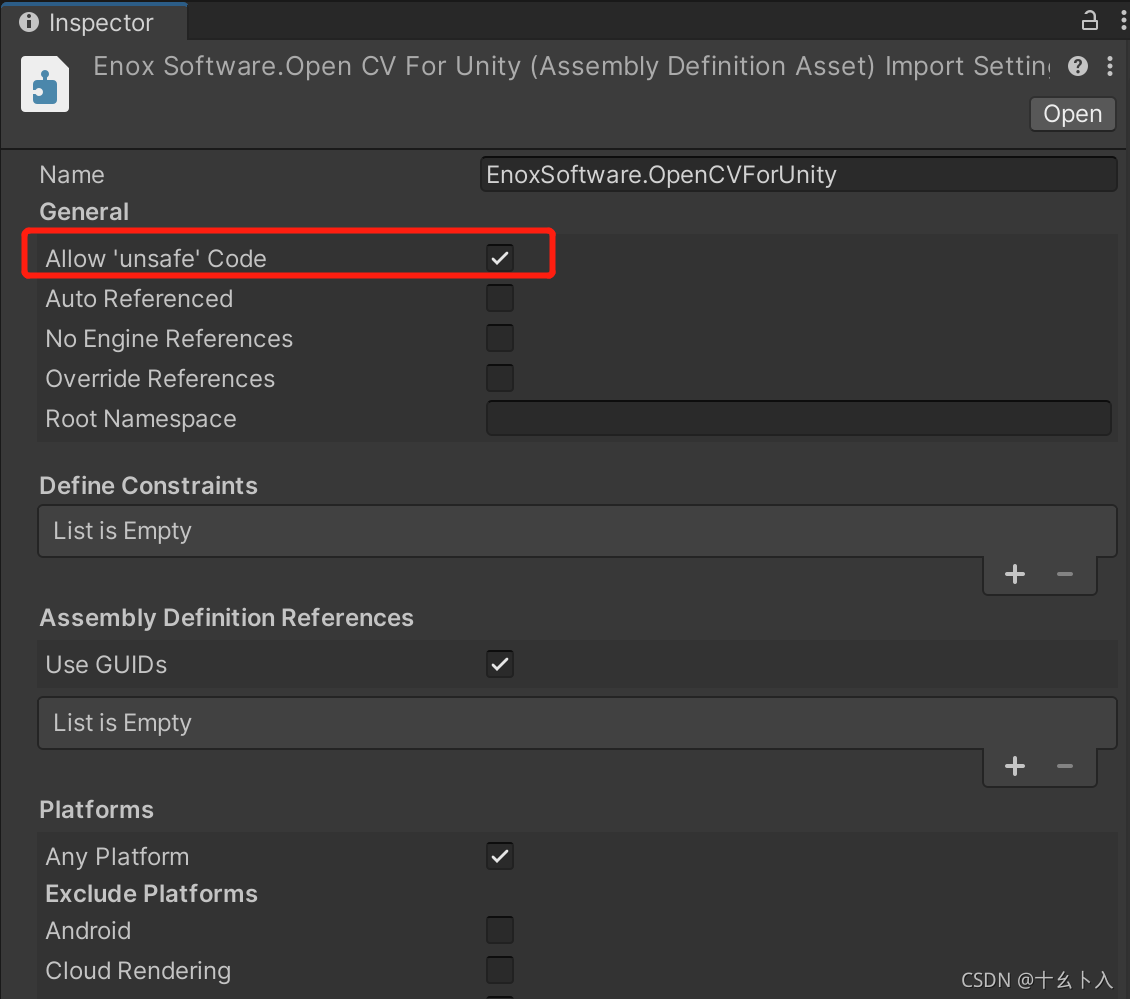The height and width of the screenshot is (999, 1130).
Task: Toggle the Any Platform checkbox
Action: (x=500, y=856)
